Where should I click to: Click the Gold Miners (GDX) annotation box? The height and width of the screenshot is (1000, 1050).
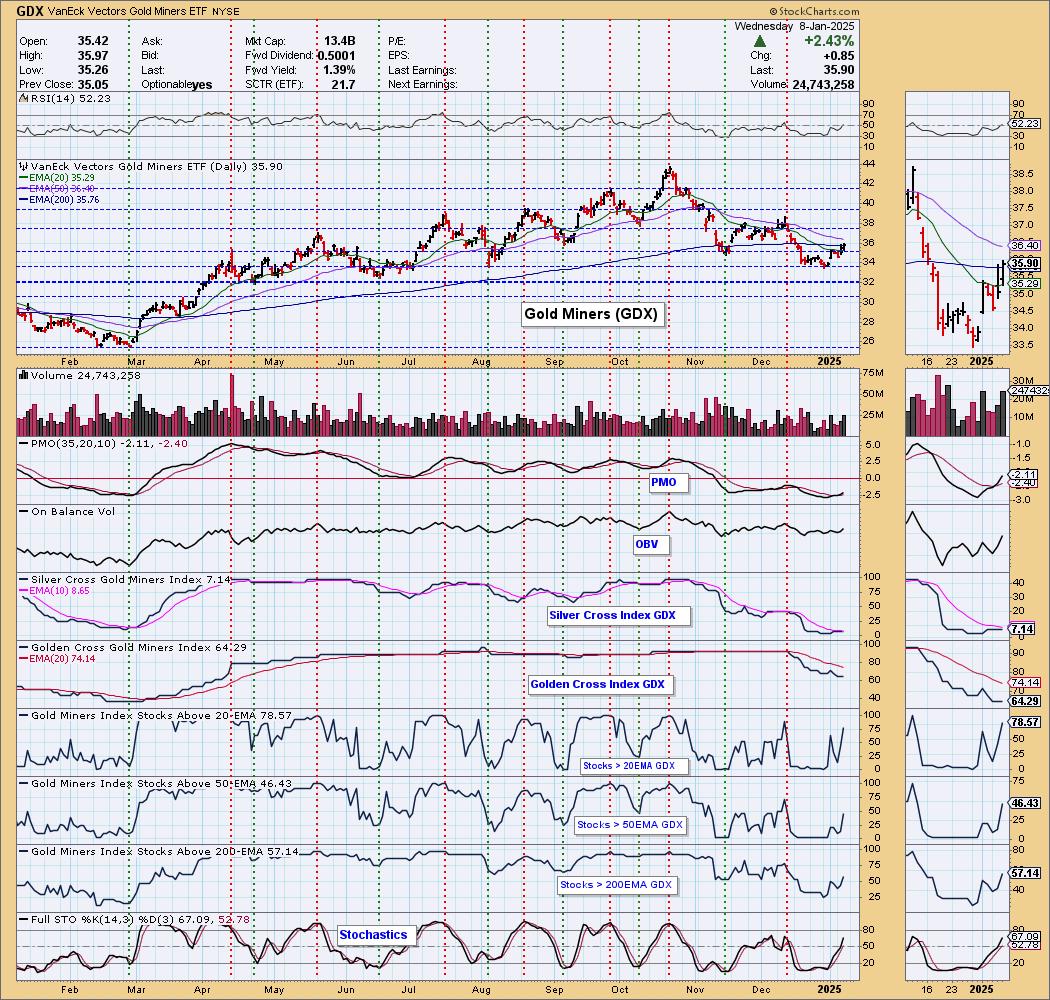[x=593, y=314]
